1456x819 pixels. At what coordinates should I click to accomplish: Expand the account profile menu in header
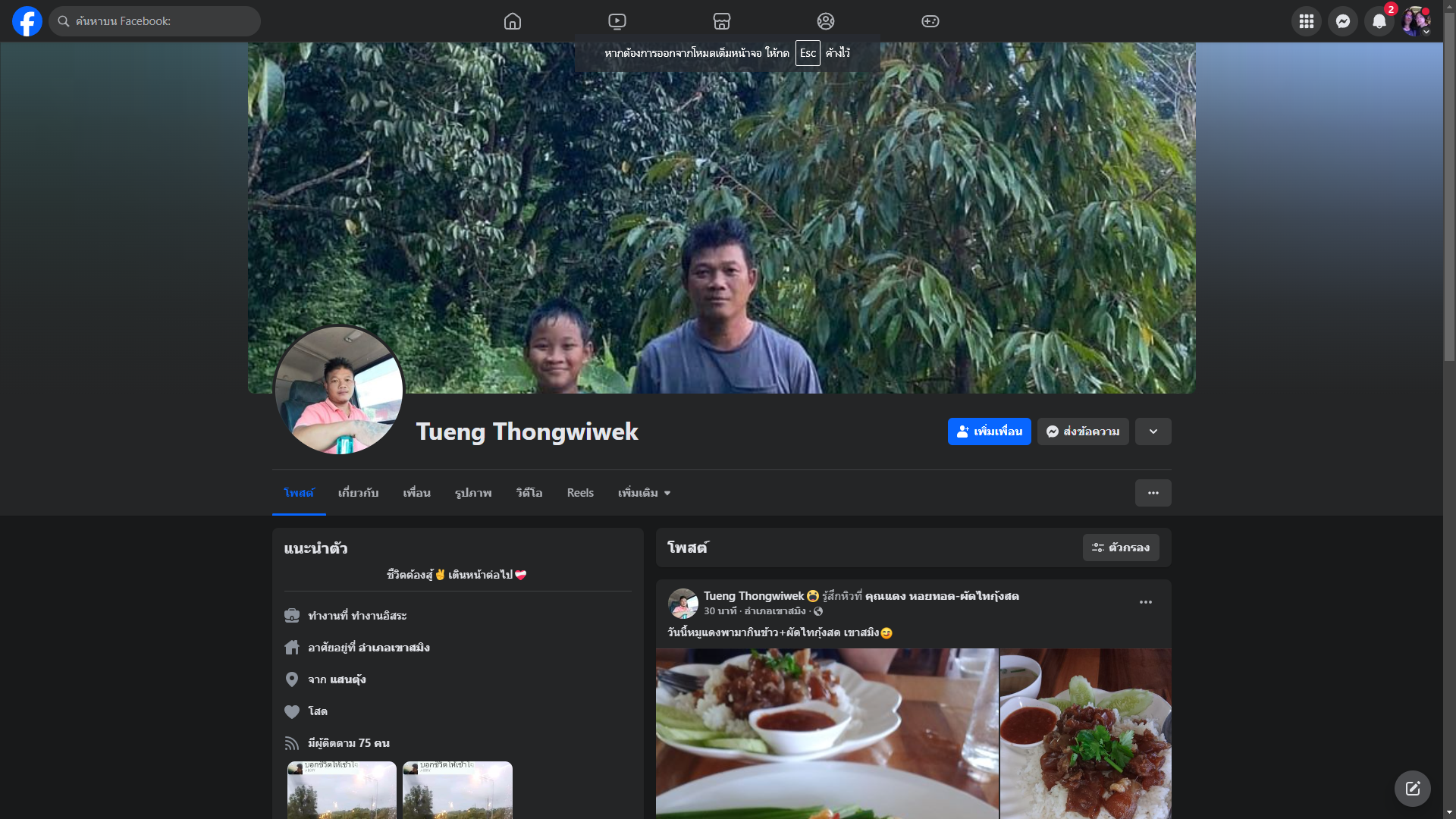pos(1416,21)
